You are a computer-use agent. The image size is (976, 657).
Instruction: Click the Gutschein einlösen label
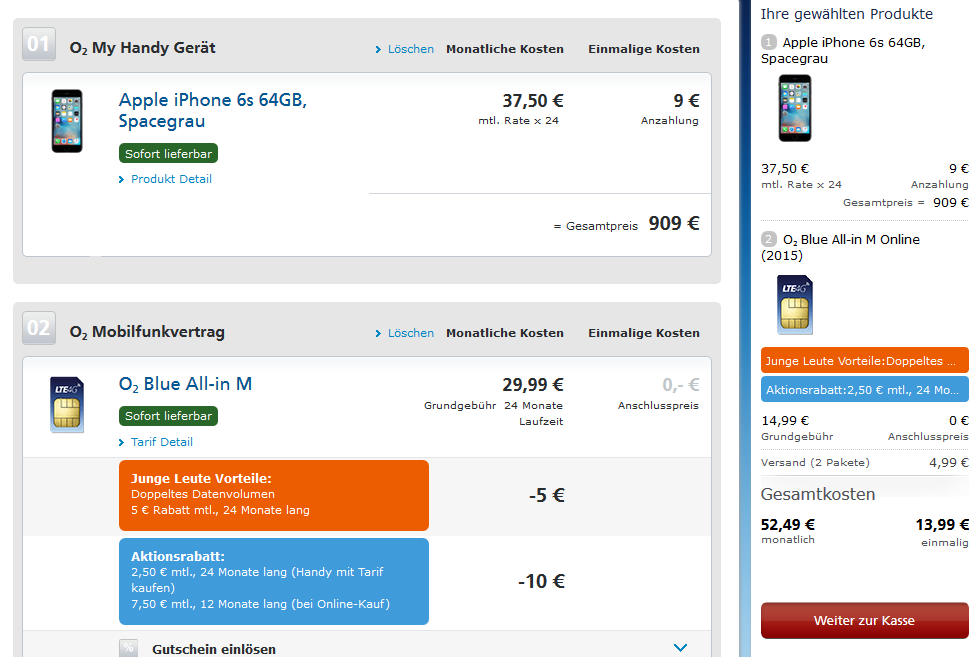point(214,649)
